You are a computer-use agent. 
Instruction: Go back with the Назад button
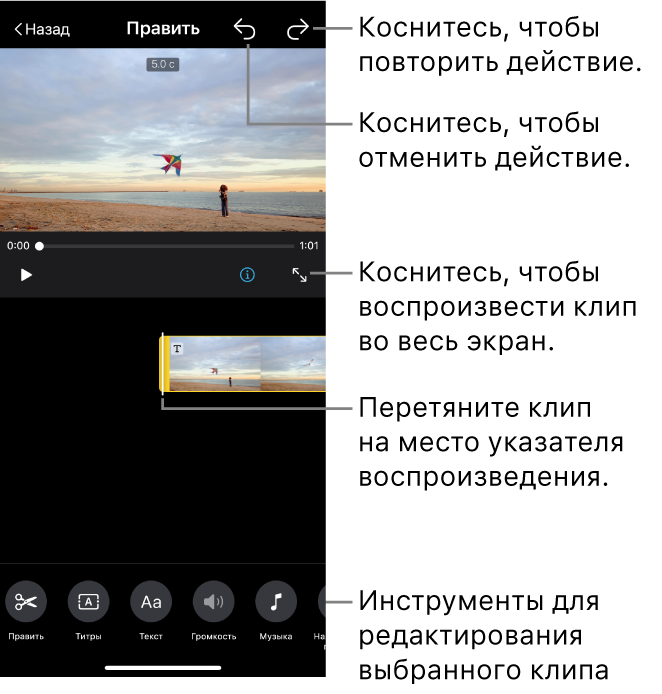(x=42, y=29)
